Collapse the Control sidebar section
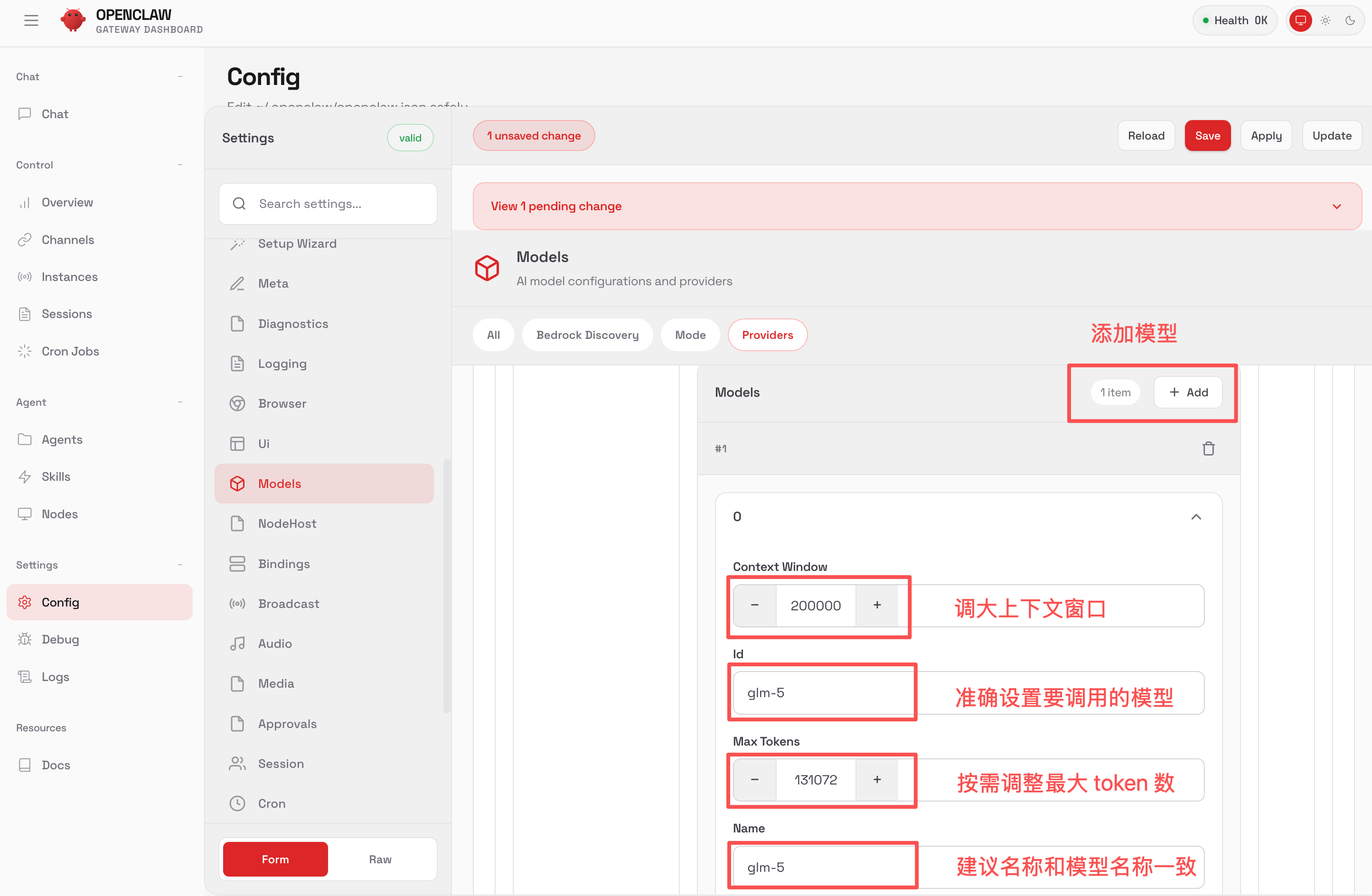Image resolution: width=1372 pixels, height=896 pixels. pos(180,165)
